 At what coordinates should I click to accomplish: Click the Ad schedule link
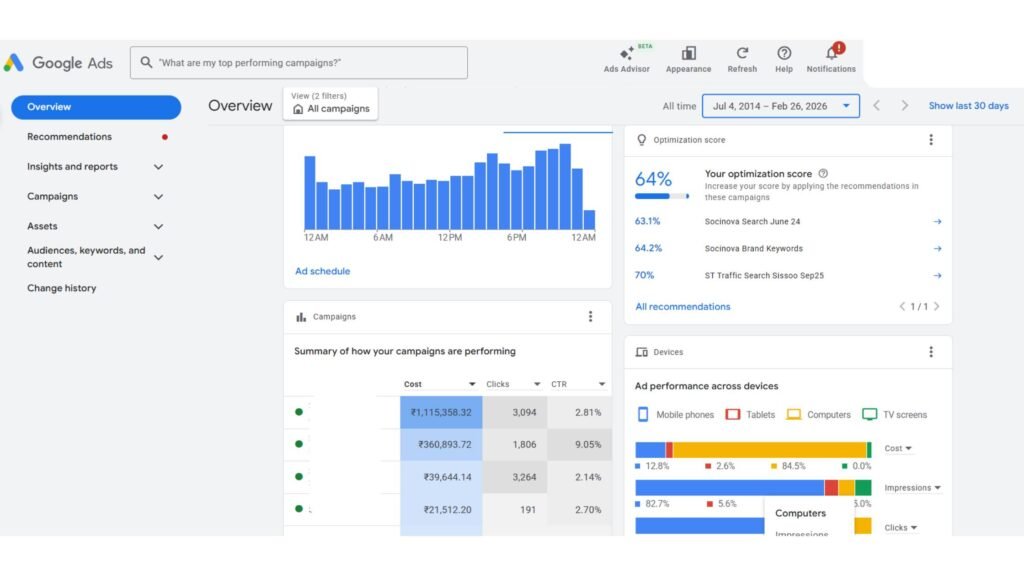(x=322, y=271)
